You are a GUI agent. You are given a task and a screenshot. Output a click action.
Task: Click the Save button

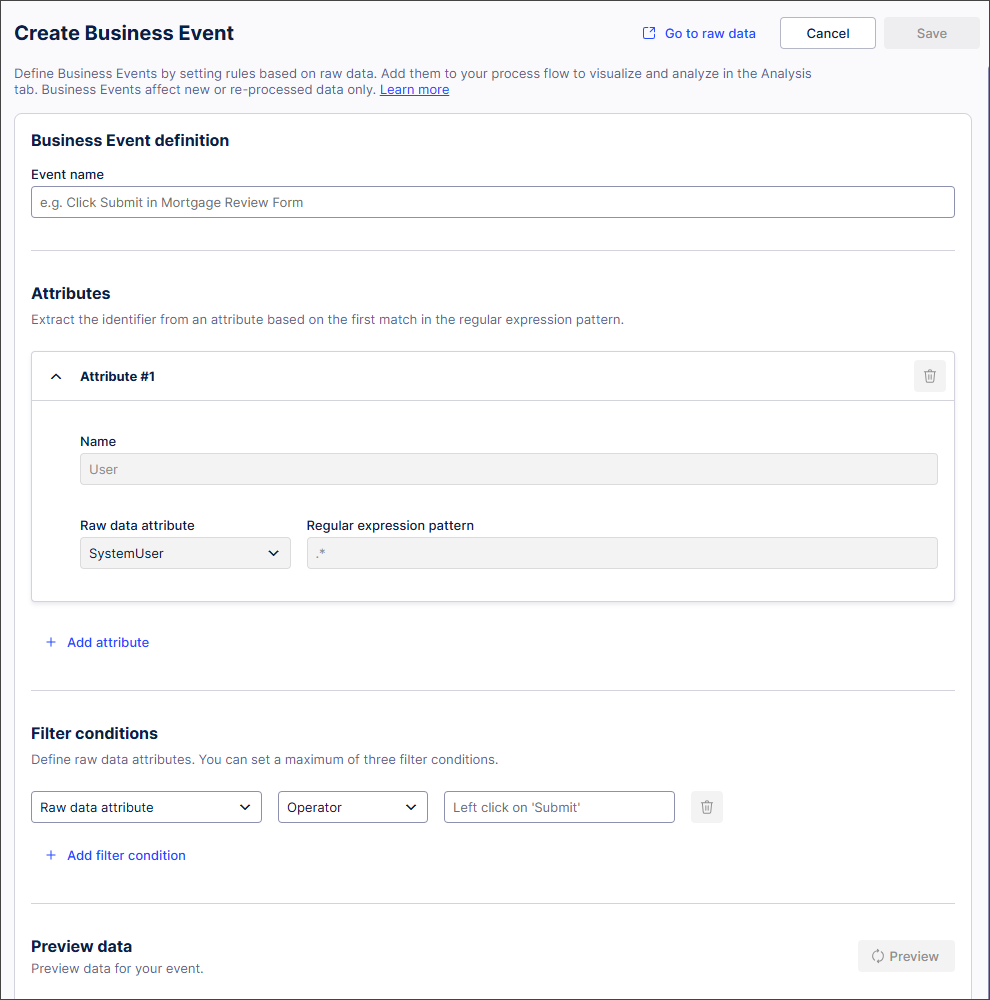click(x=931, y=33)
